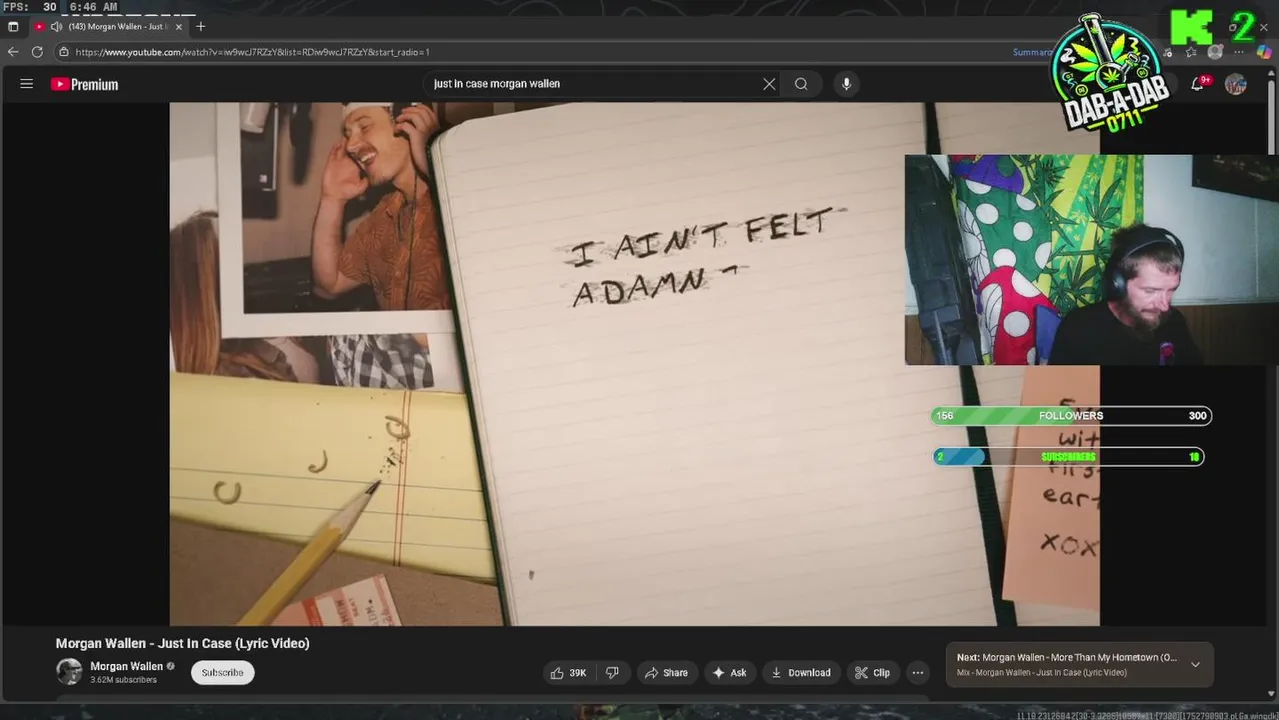This screenshot has width=1279, height=720.
Task: Click the 3.62M subscribers text
Action: point(123,680)
